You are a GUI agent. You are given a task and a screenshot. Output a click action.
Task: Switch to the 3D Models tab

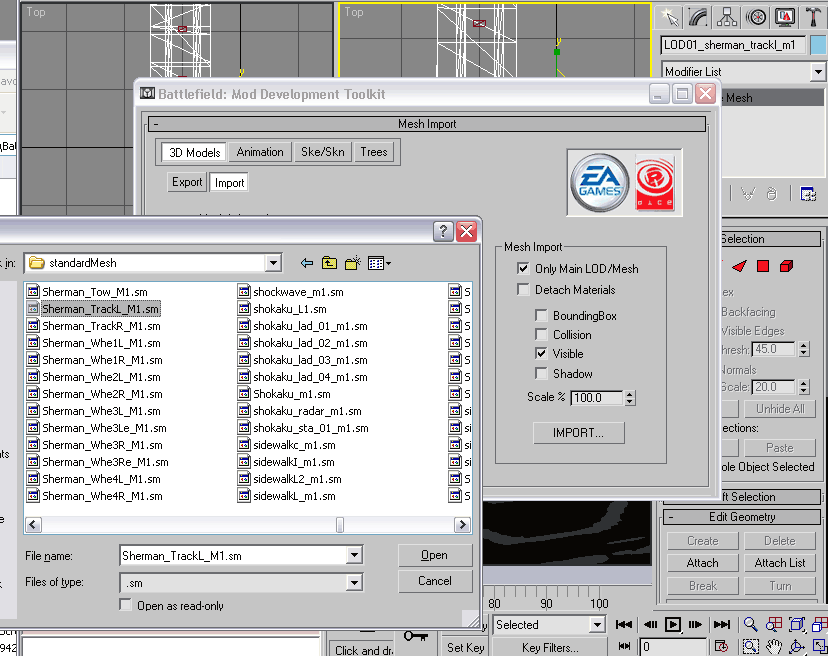(194, 152)
